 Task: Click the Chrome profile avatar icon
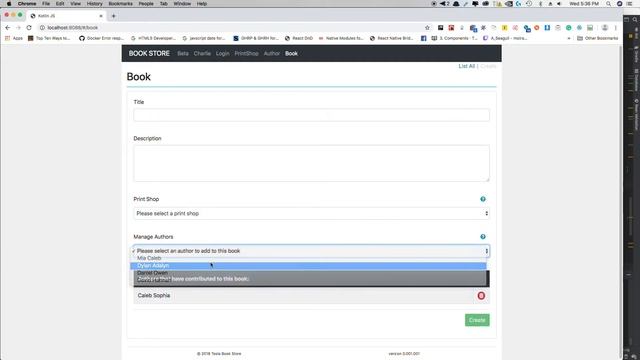point(605,28)
